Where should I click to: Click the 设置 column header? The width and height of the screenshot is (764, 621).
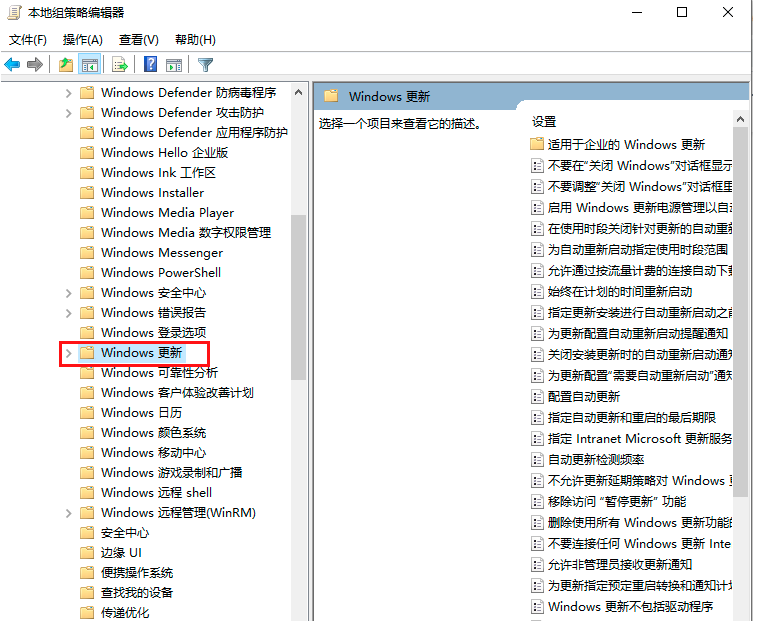click(544, 121)
